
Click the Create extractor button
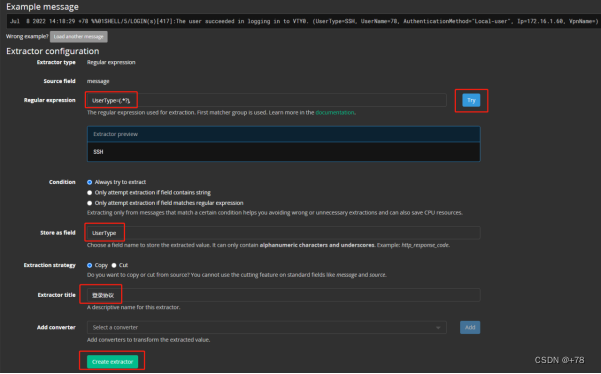pos(112,362)
